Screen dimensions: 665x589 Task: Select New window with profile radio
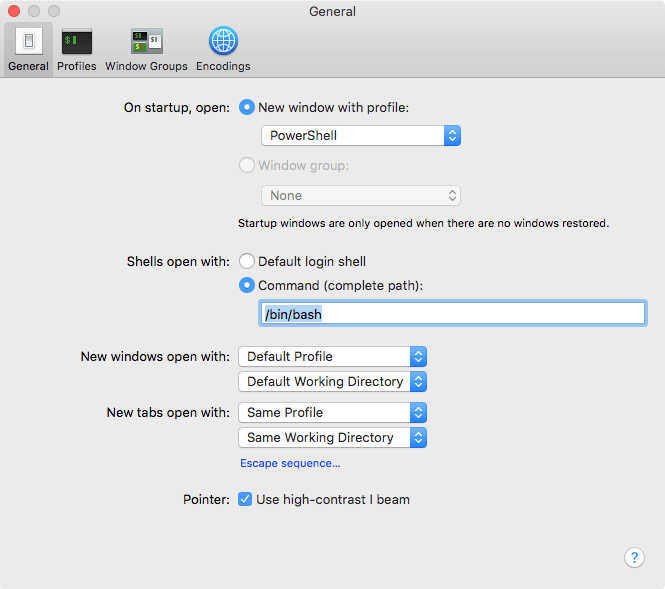coord(247,107)
